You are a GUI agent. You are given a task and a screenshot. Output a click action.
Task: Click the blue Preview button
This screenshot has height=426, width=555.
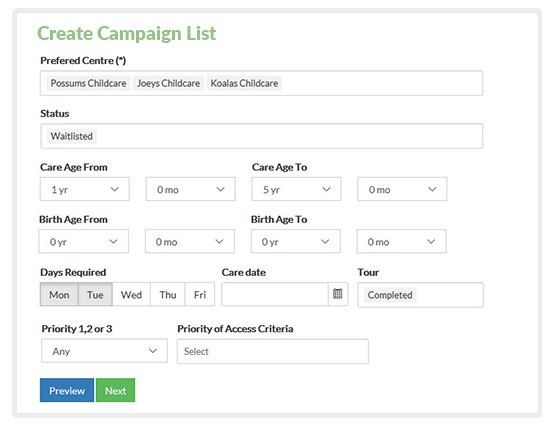pos(67,390)
